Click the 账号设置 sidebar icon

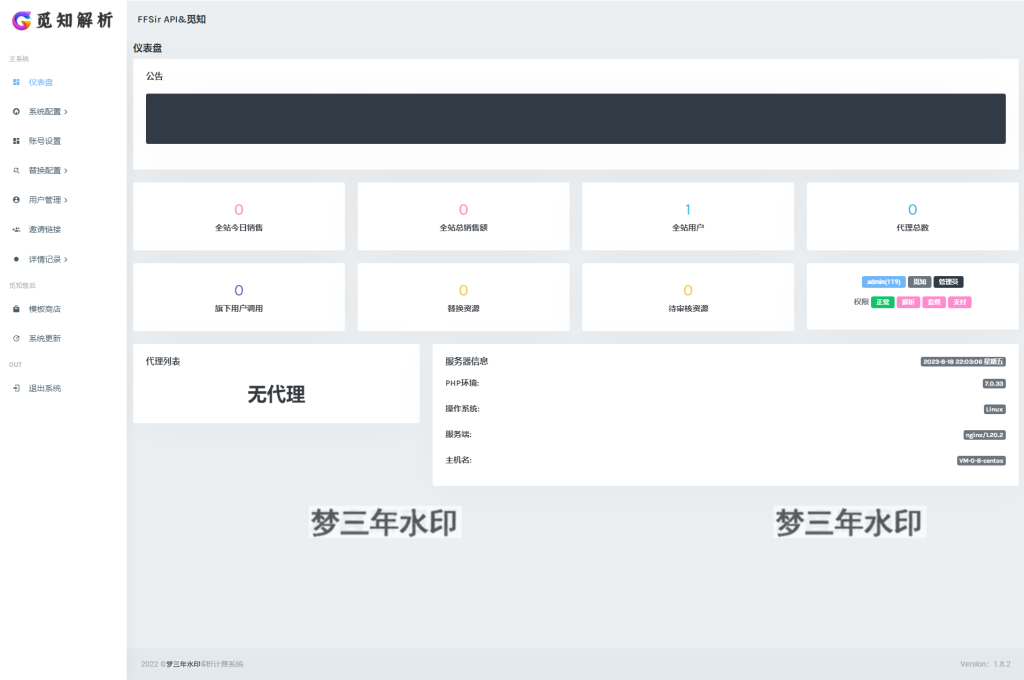coord(16,141)
